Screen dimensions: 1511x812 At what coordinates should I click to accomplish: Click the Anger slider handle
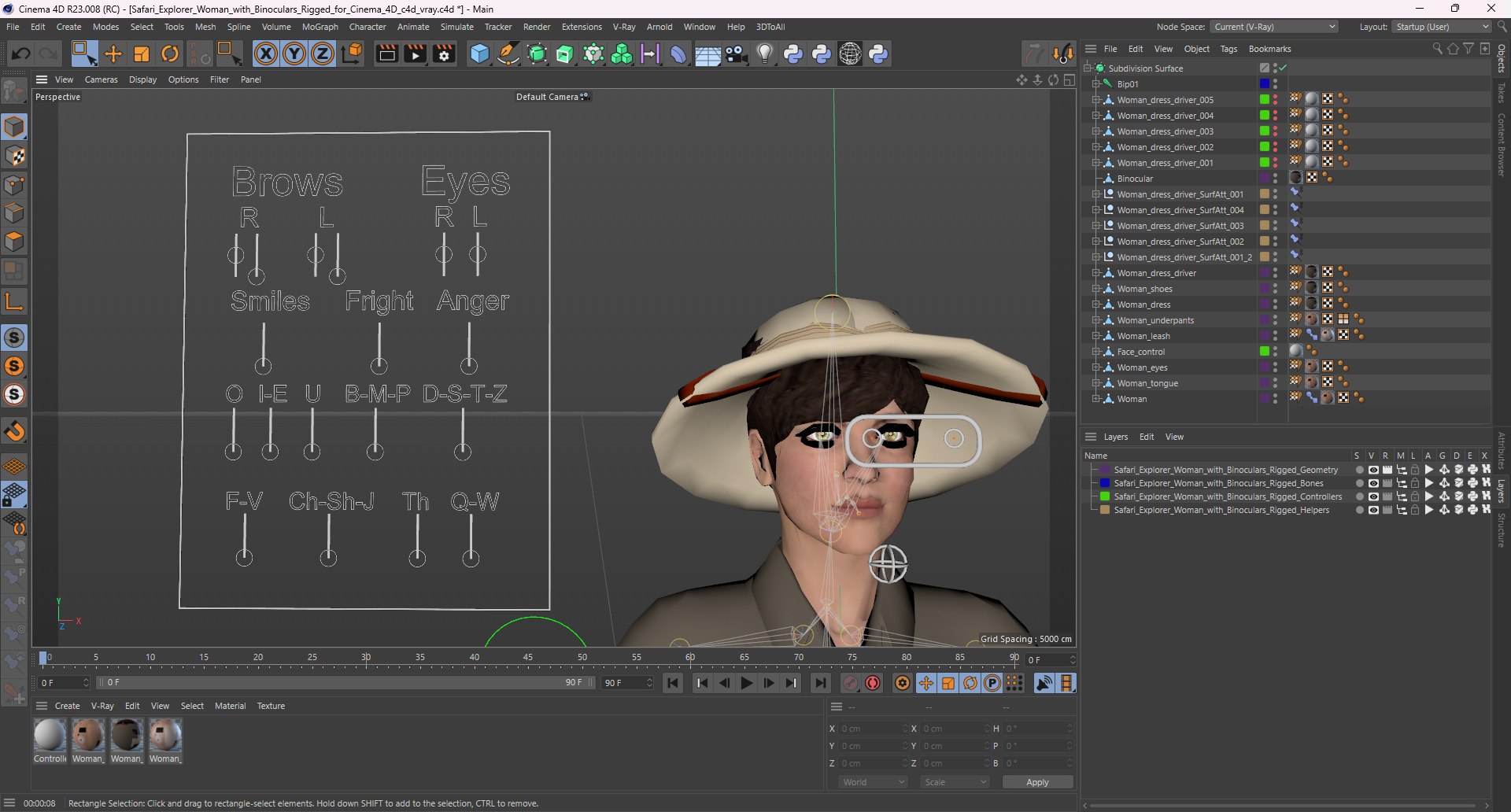tap(469, 365)
